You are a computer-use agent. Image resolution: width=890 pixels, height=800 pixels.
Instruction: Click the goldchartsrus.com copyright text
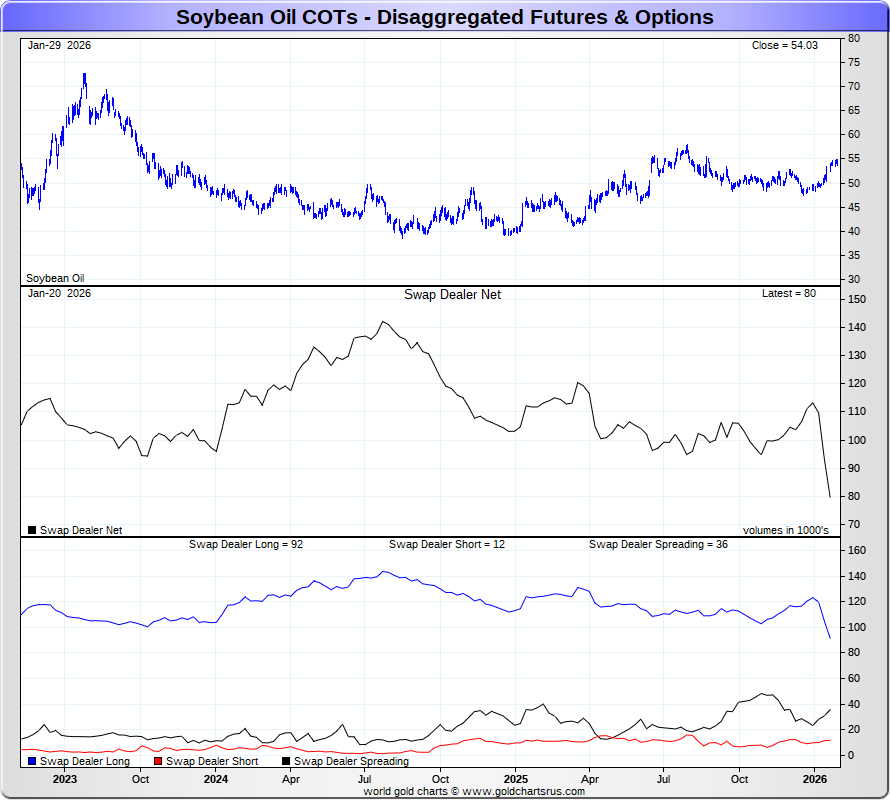tap(474, 791)
